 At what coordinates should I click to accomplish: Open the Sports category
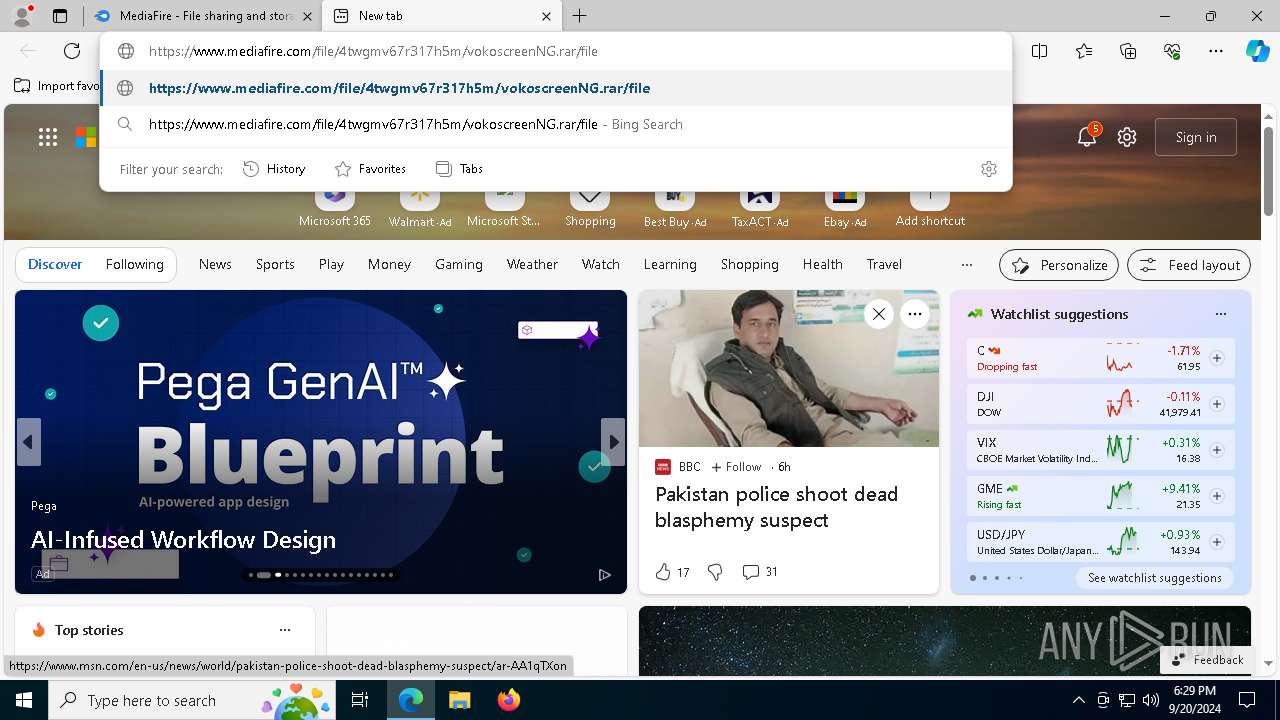coord(275,265)
